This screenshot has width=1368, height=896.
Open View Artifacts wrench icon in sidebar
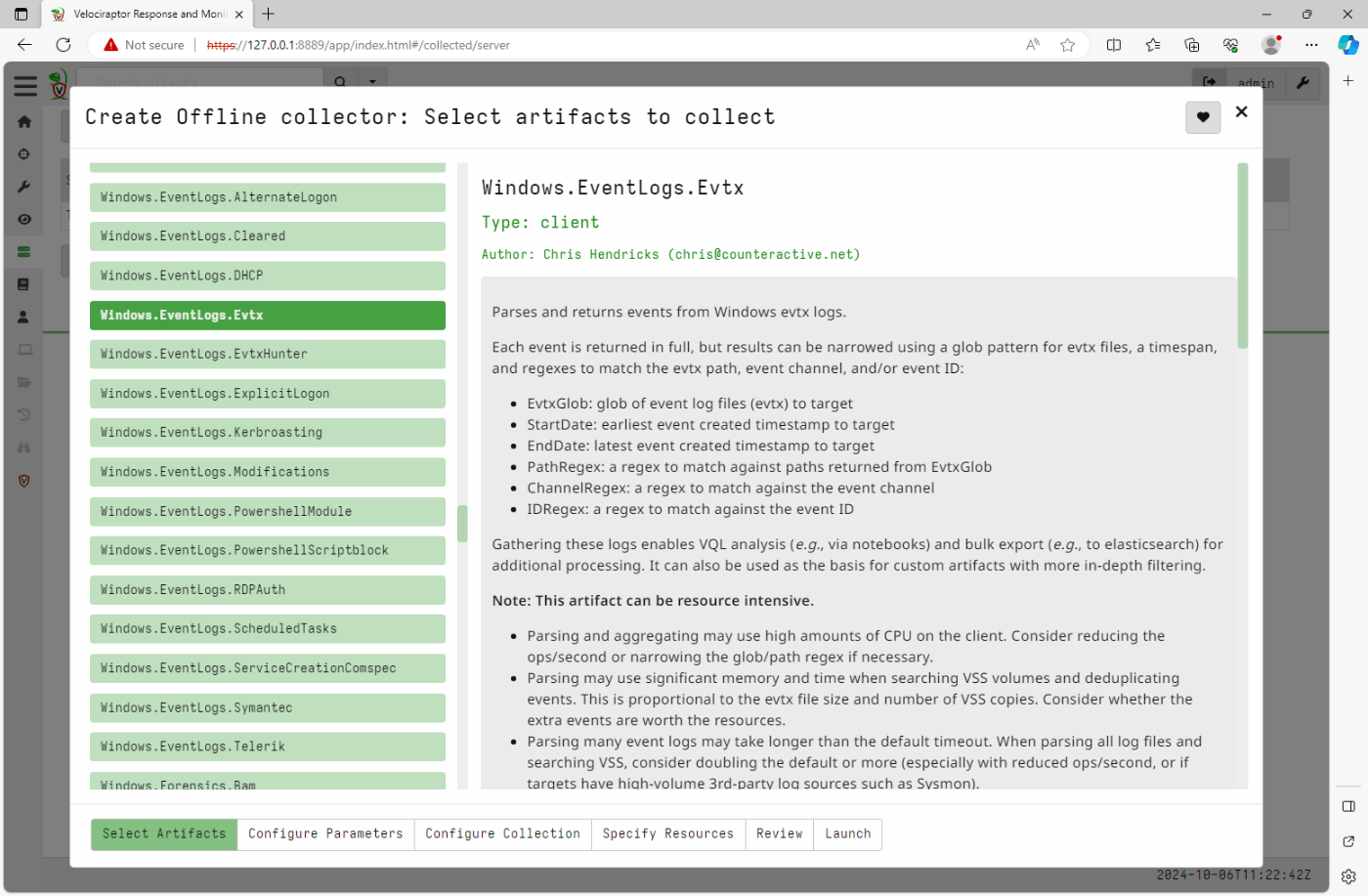coord(24,187)
